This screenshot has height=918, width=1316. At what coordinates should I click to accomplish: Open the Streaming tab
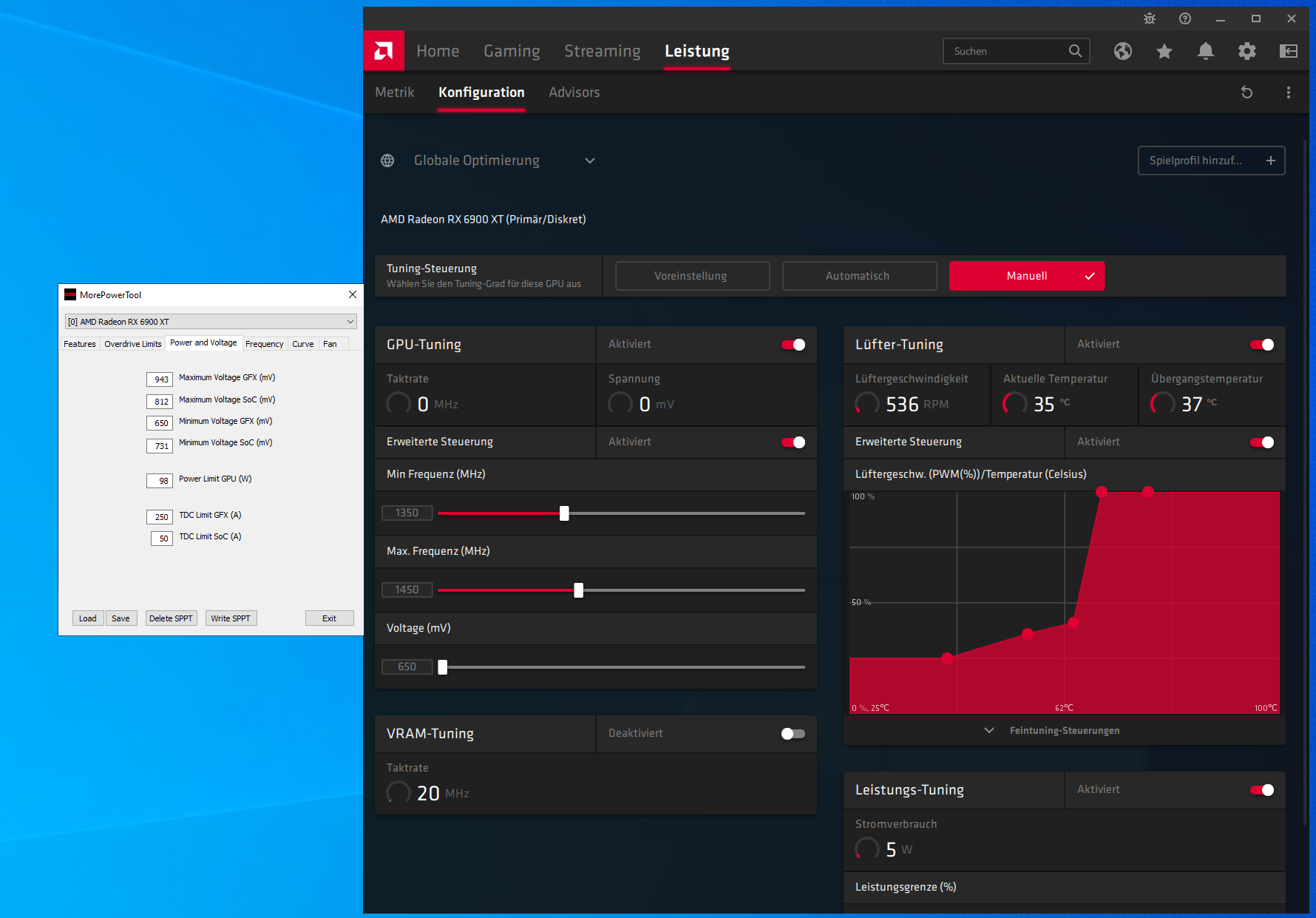[x=603, y=51]
